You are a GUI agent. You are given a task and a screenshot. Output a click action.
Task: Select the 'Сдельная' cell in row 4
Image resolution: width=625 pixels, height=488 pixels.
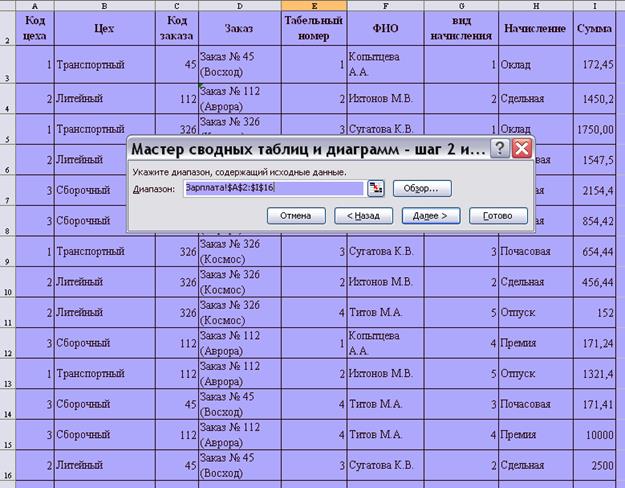(536, 99)
